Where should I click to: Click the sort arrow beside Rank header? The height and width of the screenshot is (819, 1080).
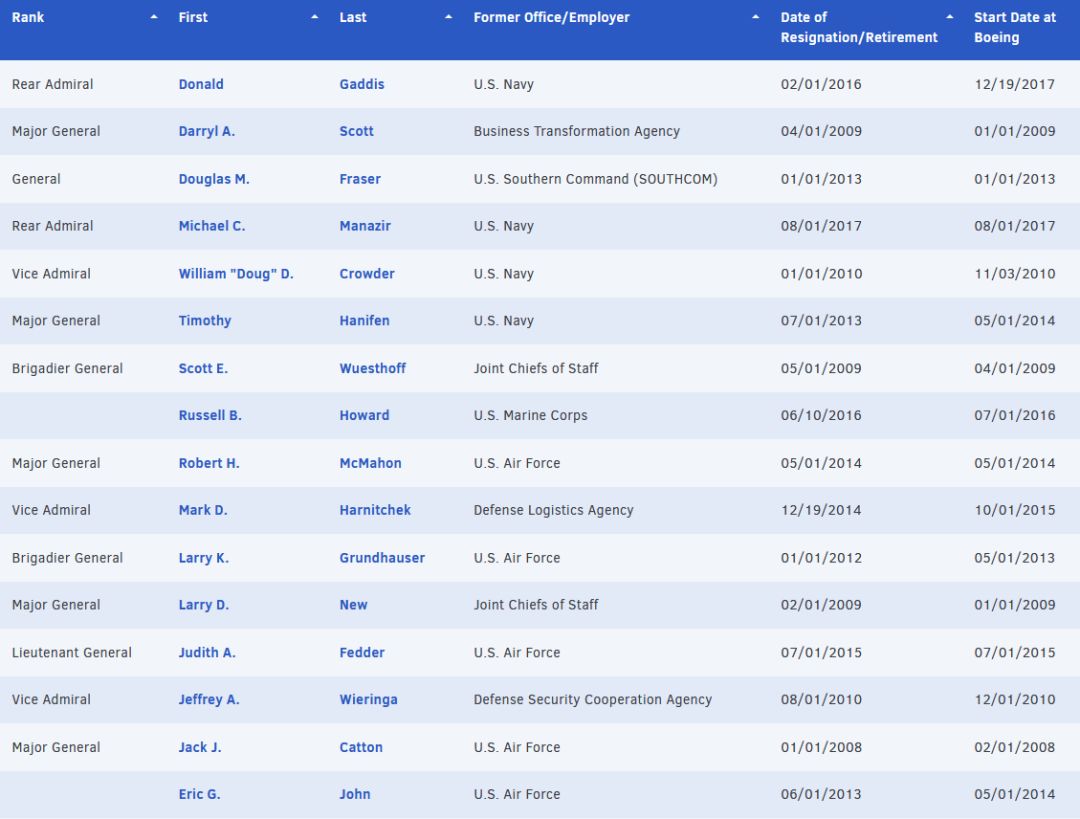tap(153, 18)
